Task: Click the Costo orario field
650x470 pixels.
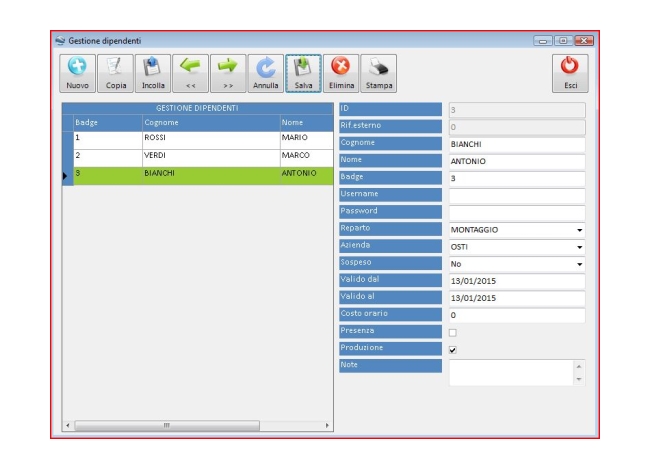Action: pos(517,315)
